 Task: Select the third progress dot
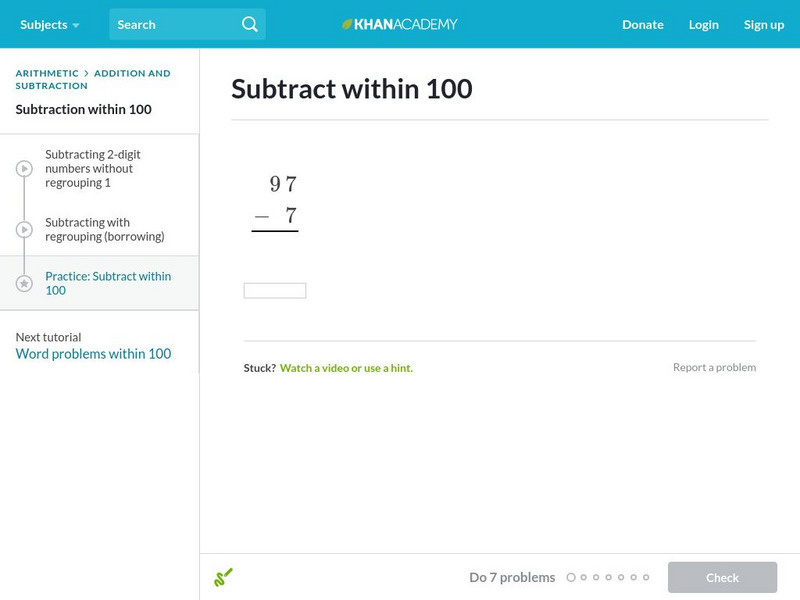595,577
